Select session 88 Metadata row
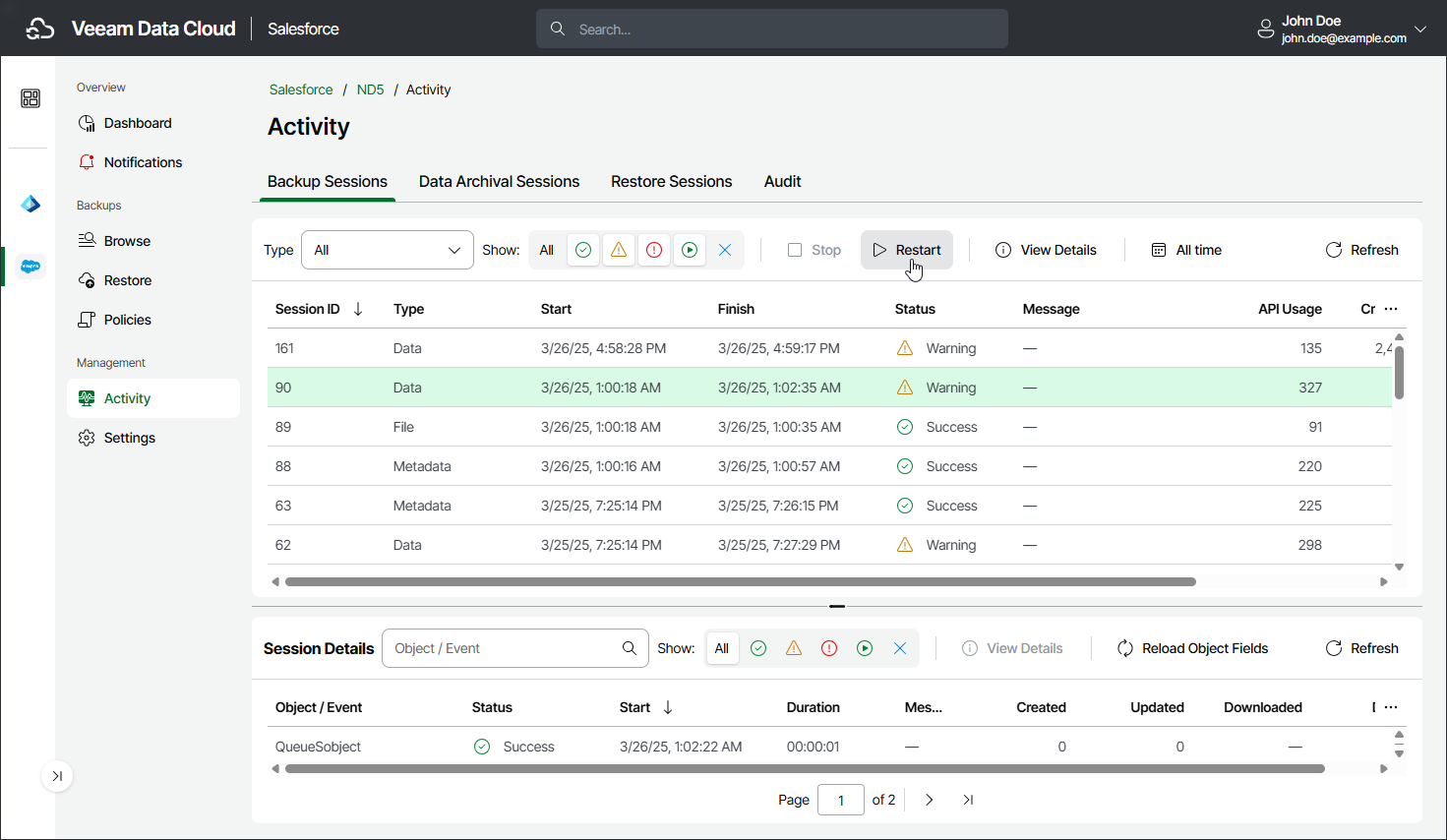Screen dimensions: 1447x840 pyautogui.click(x=829, y=466)
